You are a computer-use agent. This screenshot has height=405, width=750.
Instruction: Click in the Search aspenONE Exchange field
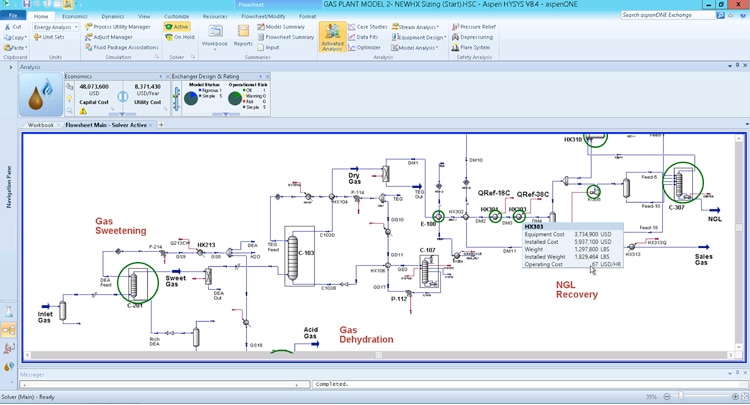coord(668,15)
